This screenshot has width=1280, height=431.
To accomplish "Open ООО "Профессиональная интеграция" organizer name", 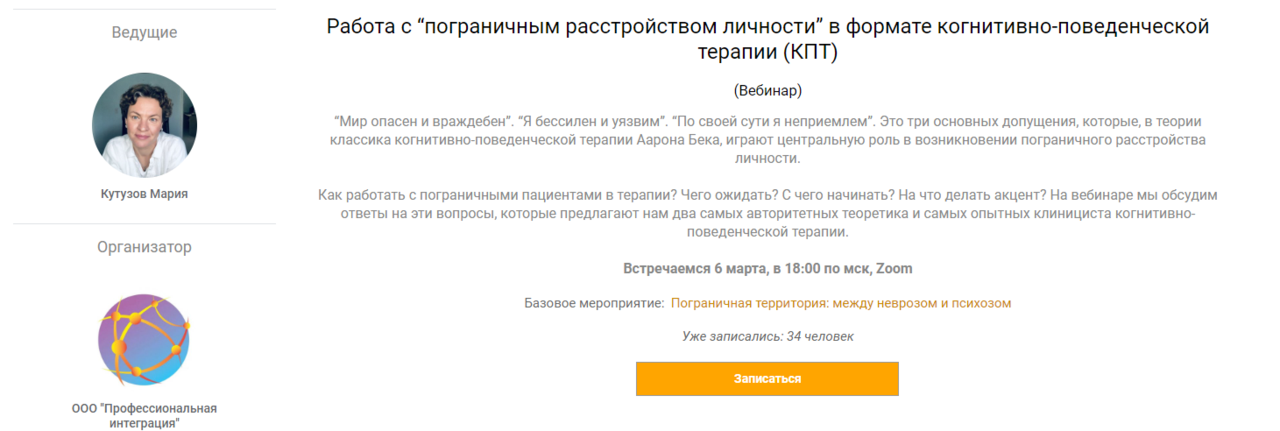I will [144, 415].
